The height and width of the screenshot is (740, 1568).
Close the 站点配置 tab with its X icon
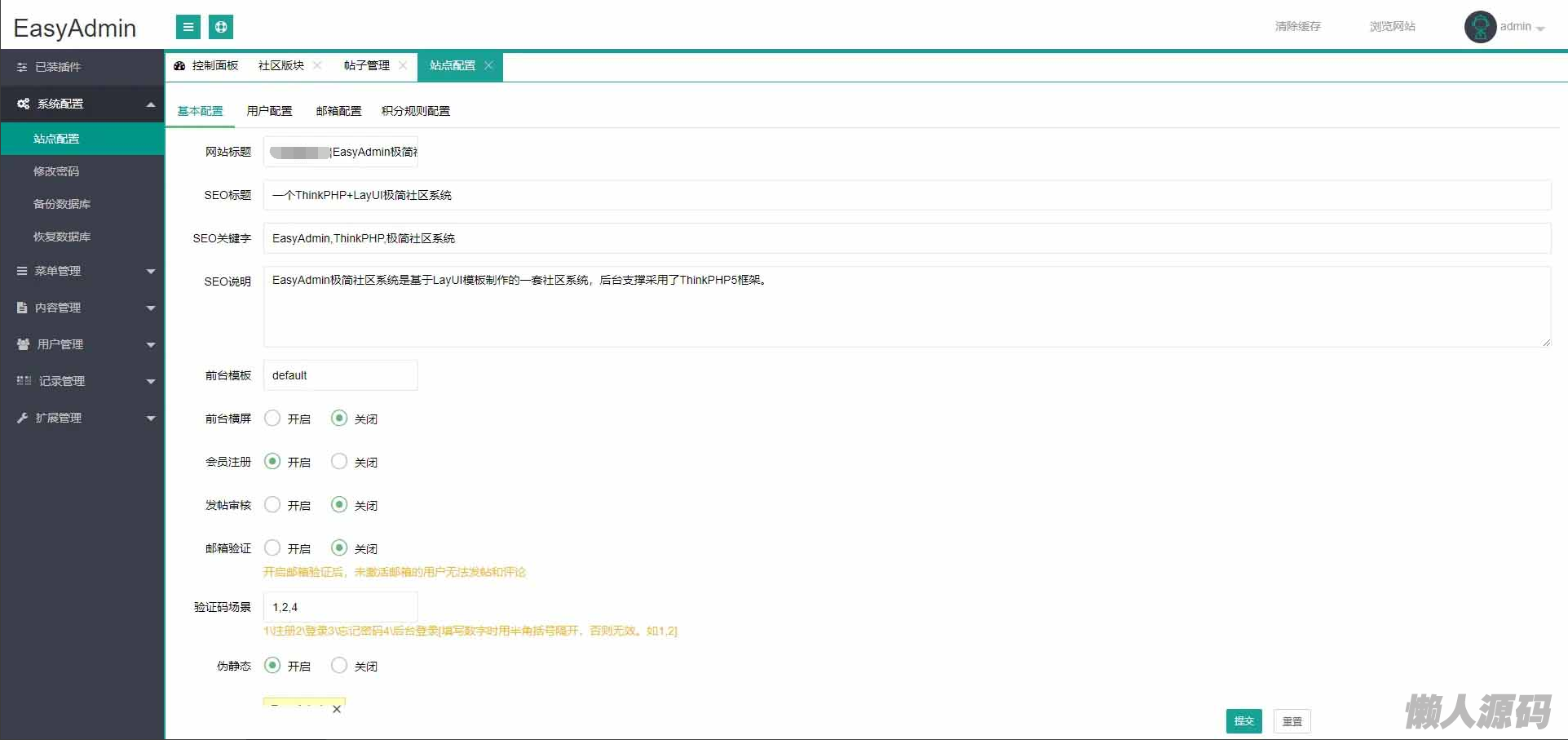[x=488, y=65]
